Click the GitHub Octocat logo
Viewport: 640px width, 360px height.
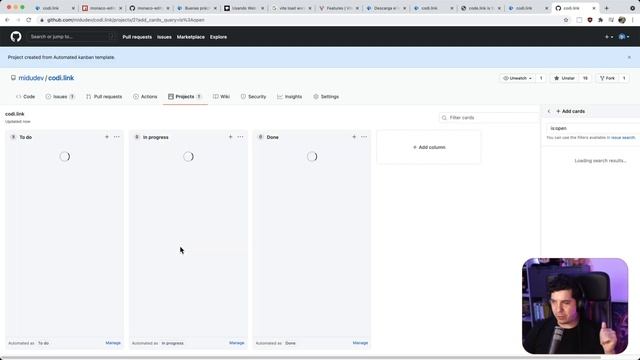pyautogui.click(x=16, y=37)
